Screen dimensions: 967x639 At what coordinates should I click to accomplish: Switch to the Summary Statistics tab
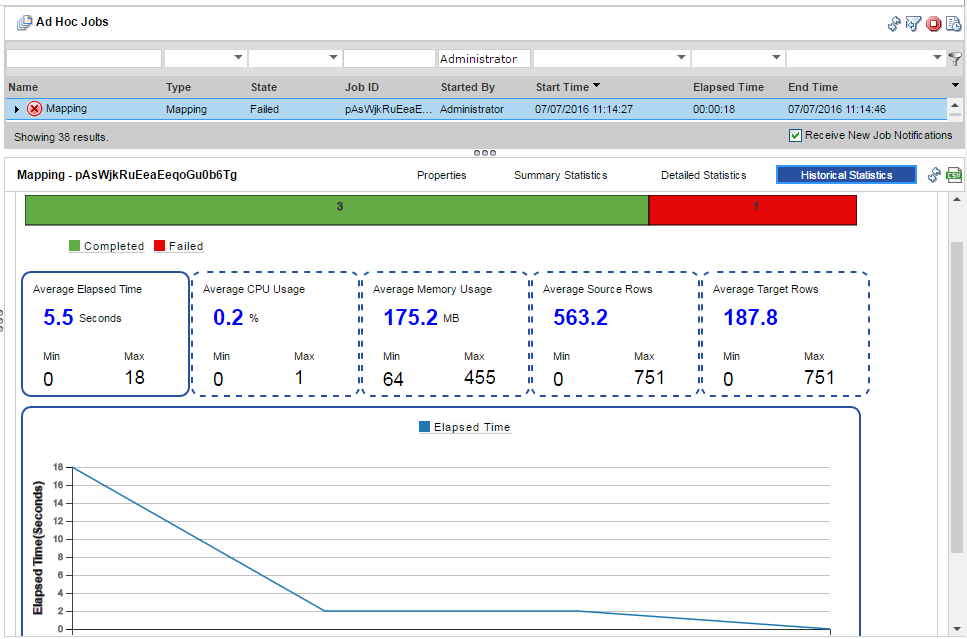(x=560, y=175)
